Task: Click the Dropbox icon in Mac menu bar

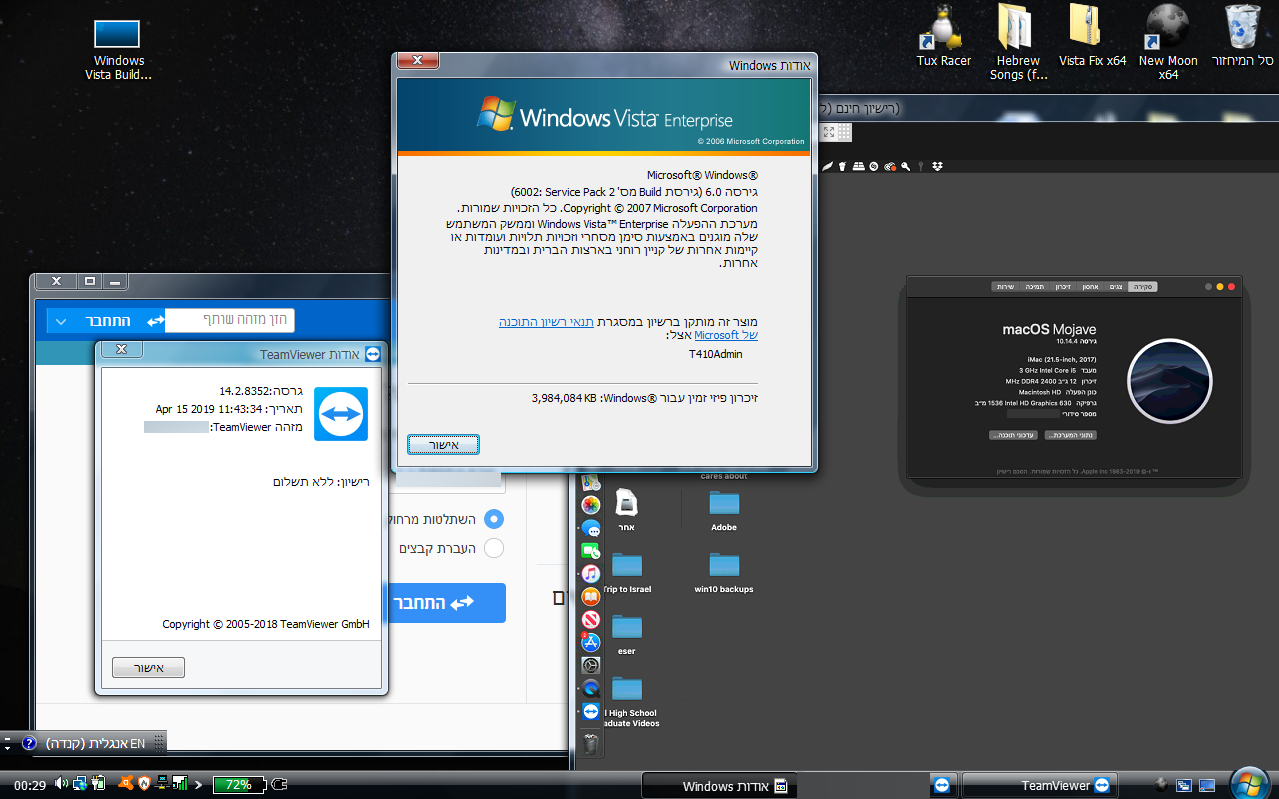Action: [937, 165]
